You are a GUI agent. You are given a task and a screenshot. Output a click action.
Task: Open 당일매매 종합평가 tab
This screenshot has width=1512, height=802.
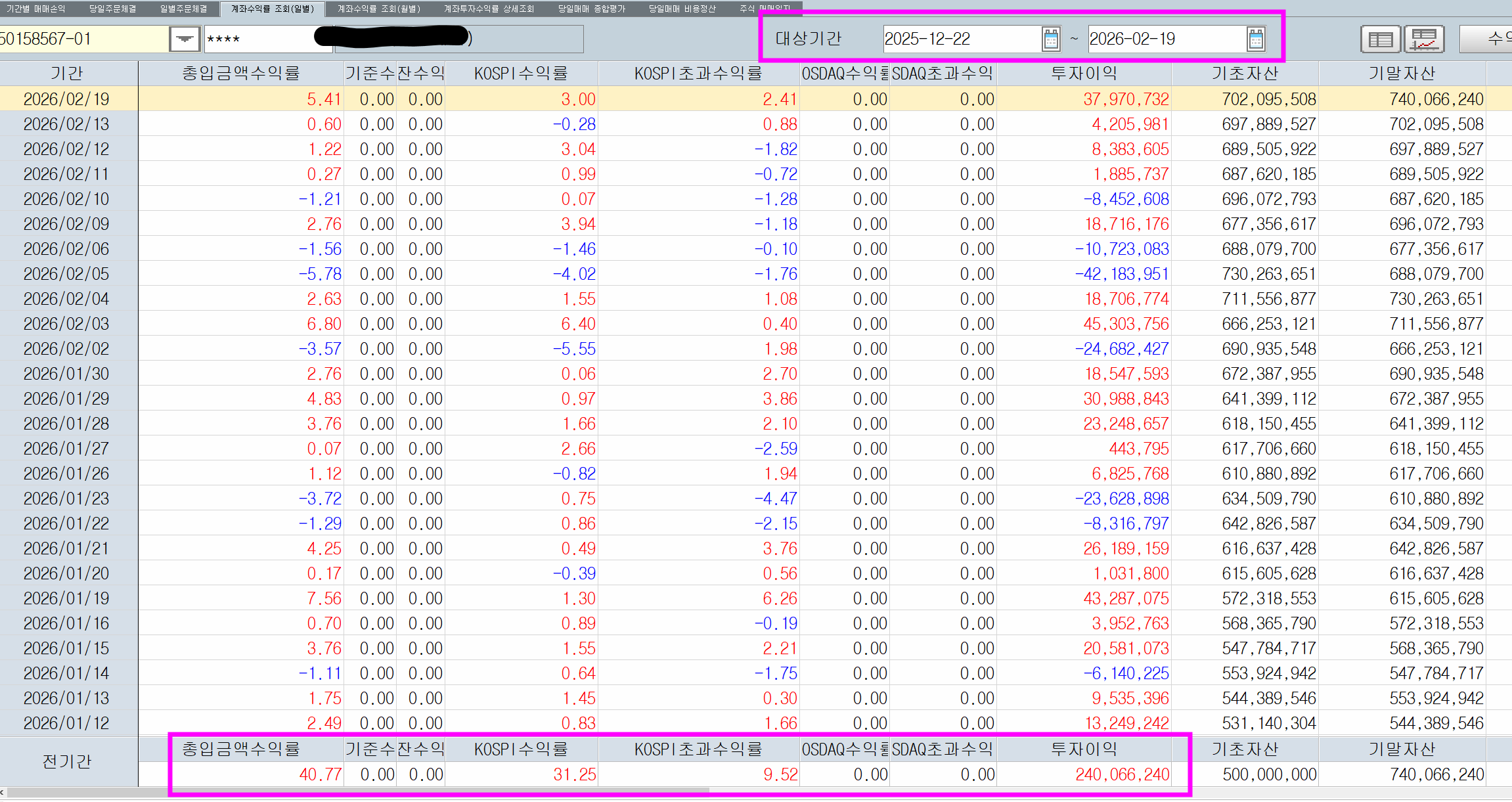tap(591, 9)
